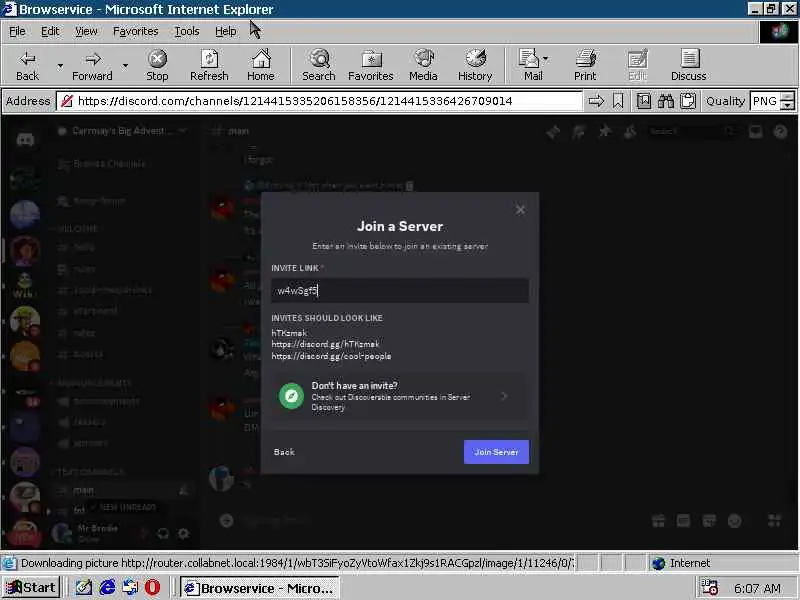Click the example invite hTKzmak text

pyautogui.click(x=289, y=333)
